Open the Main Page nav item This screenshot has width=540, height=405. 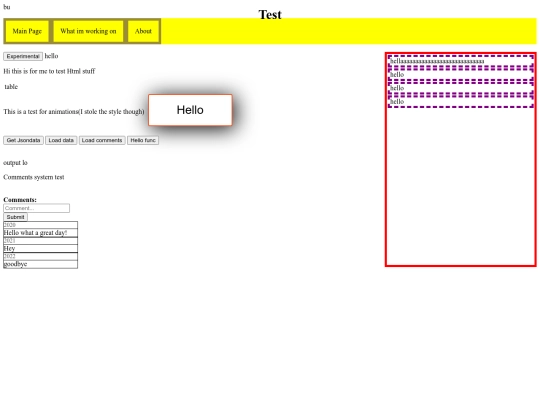point(27,31)
